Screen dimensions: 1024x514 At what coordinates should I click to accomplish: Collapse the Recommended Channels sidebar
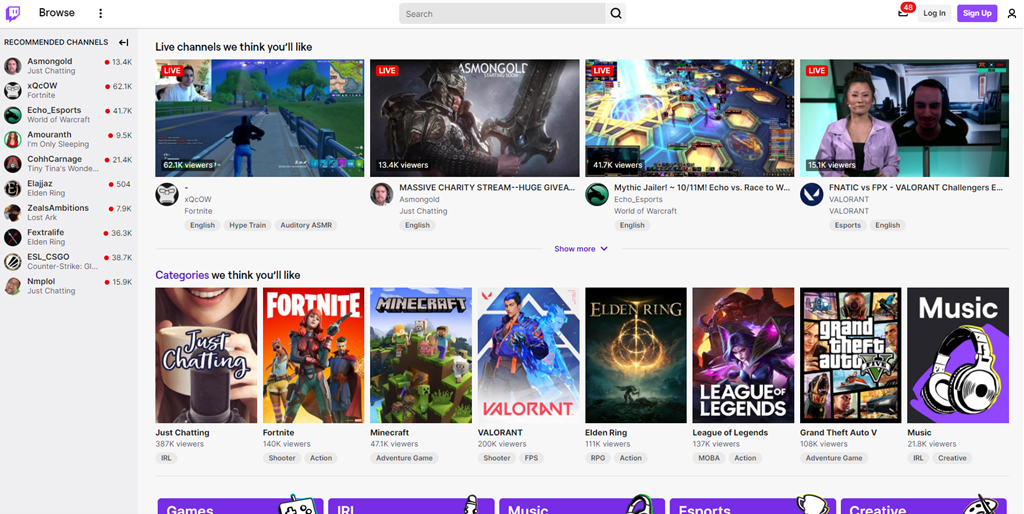(124, 42)
